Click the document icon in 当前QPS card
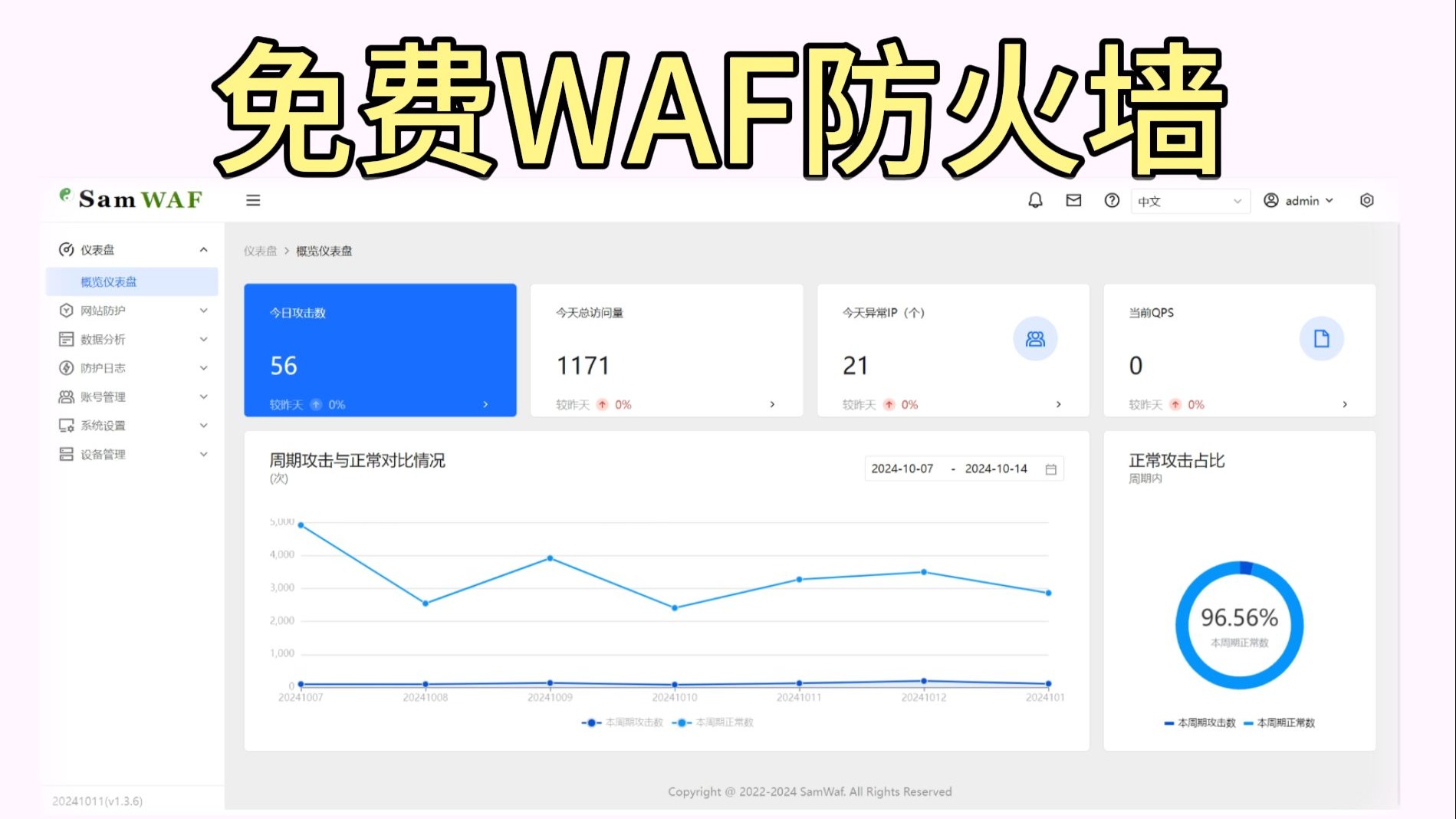 tap(1321, 339)
